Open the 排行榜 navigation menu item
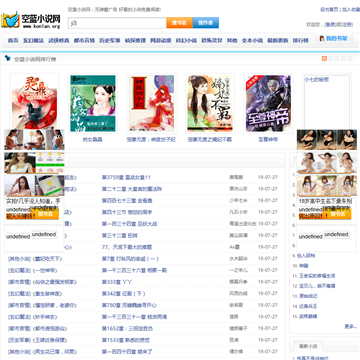 (x=300, y=40)
